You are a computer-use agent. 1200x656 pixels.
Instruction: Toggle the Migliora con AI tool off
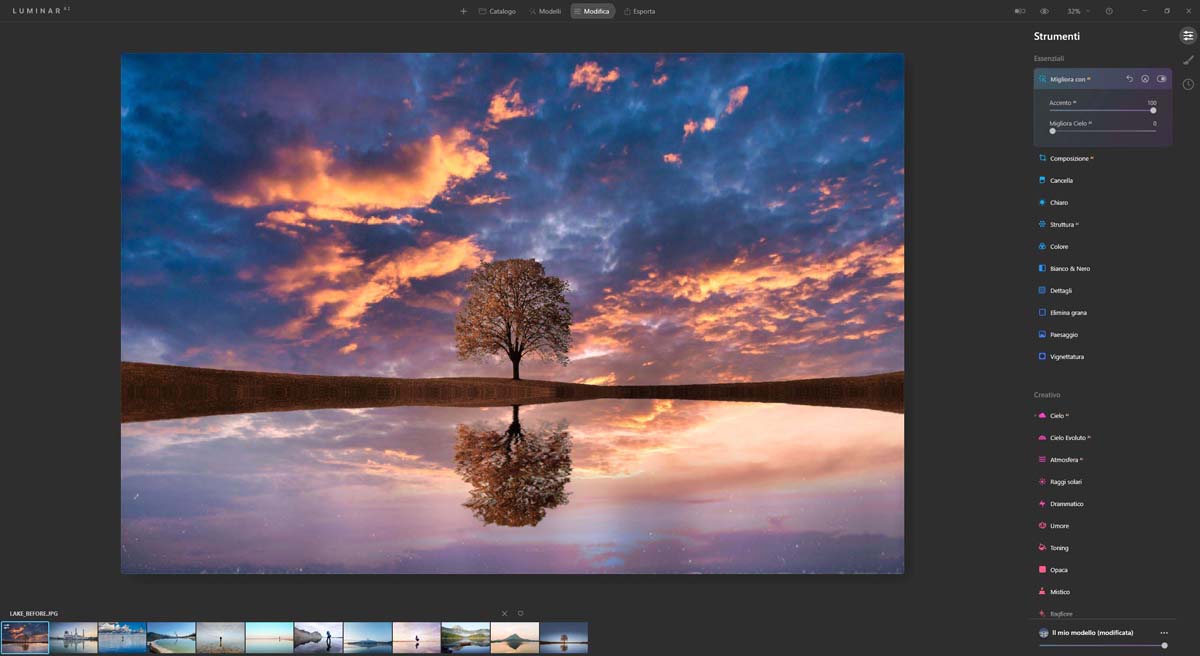point(1161,79)
